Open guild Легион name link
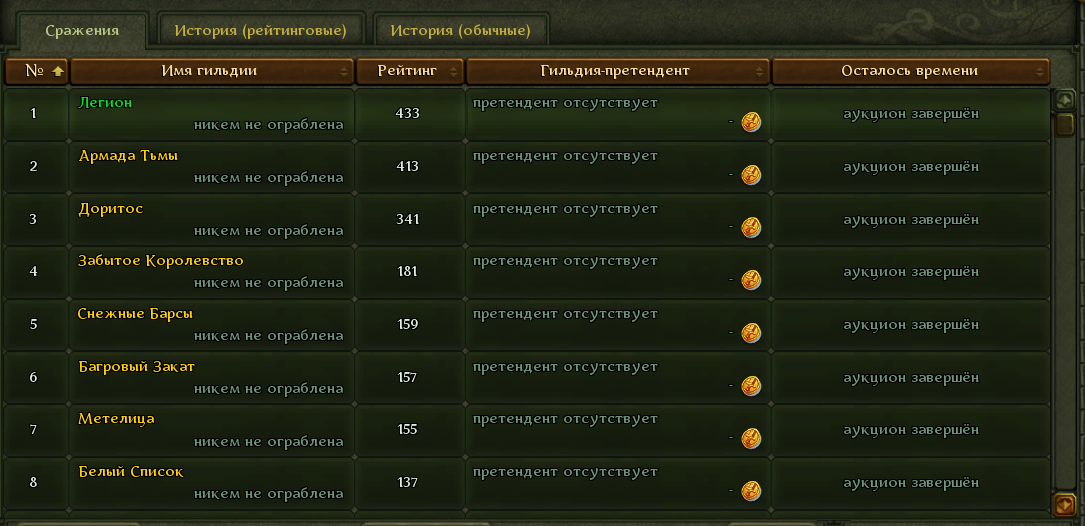The image size is (1085, 526). [105, 102]
